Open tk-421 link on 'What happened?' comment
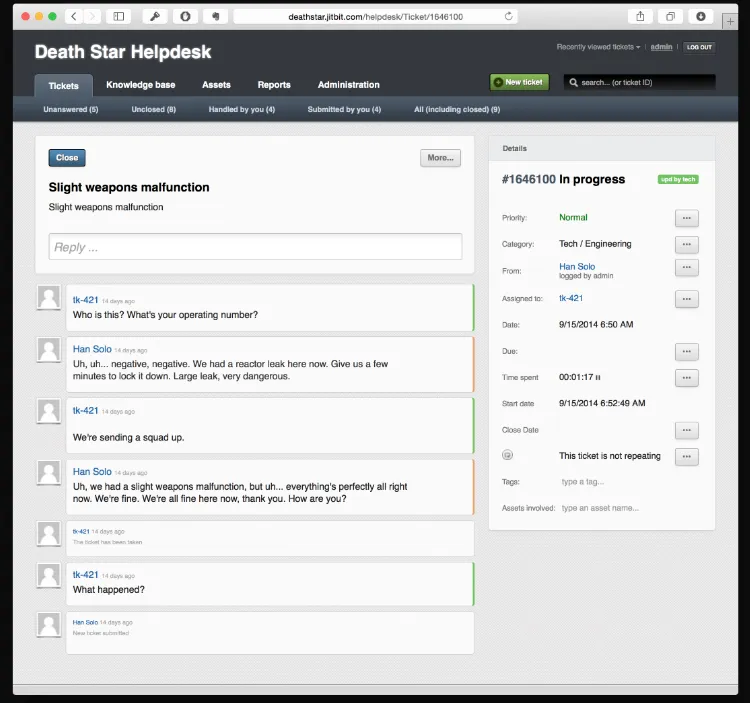Image resolution: width=750 pixels, height=703 pixels. click(x=85, y=574)
